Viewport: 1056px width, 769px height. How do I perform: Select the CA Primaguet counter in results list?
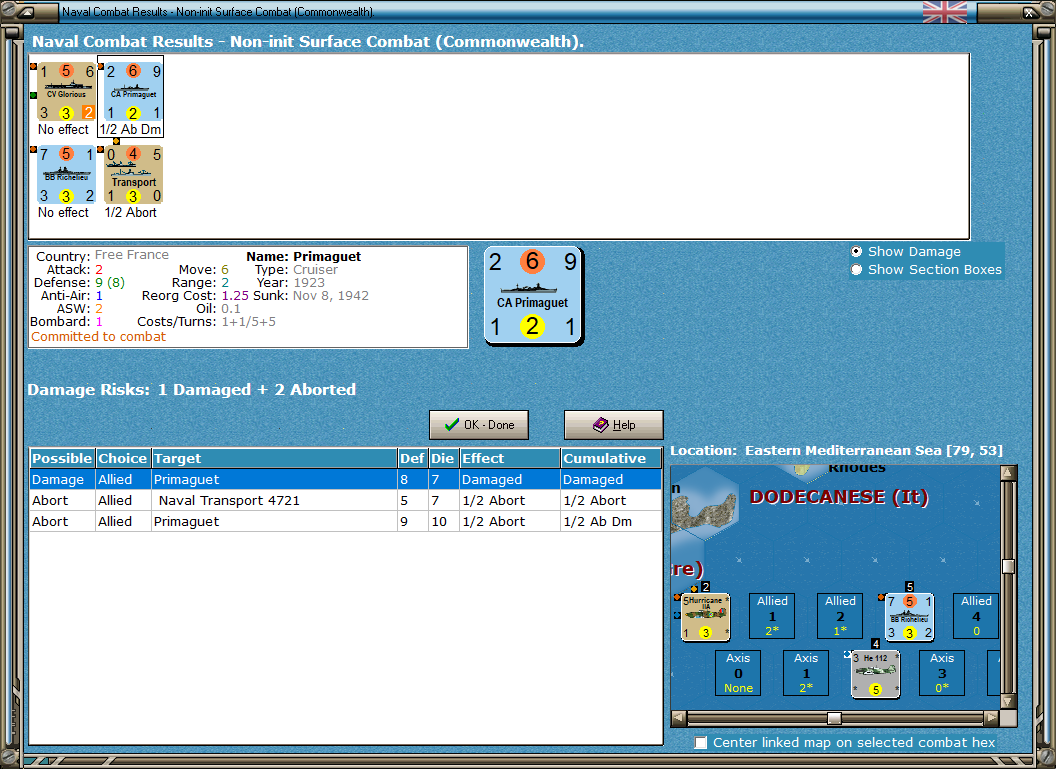[133, 92]
